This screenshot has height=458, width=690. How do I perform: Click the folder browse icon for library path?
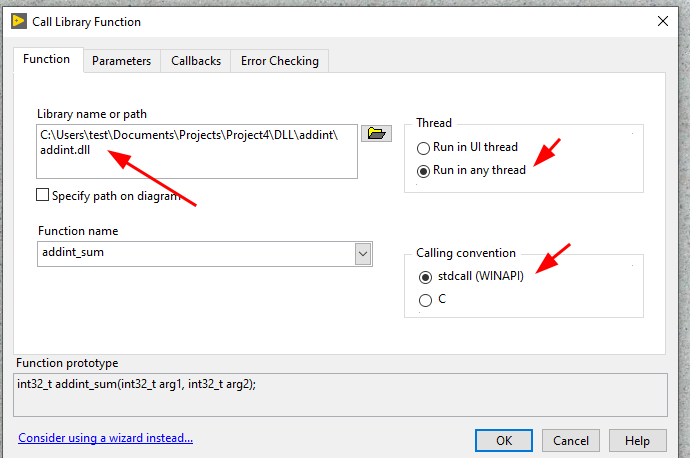(376, 133)
